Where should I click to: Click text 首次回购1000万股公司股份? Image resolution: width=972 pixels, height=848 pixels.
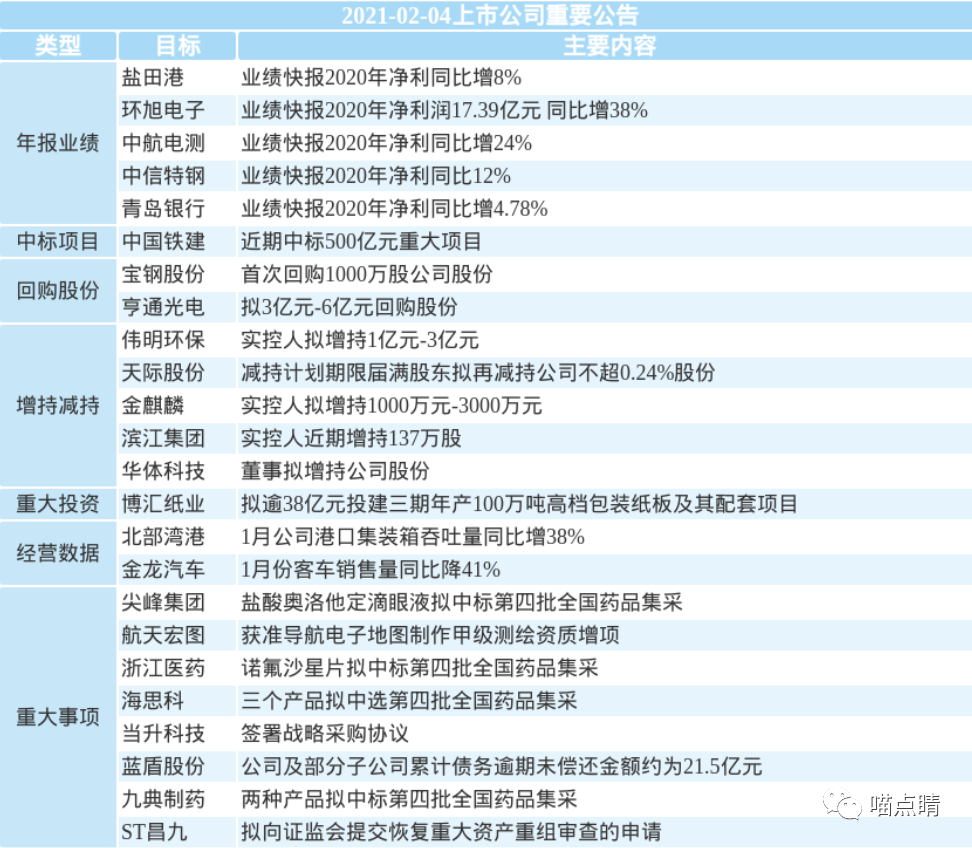[x=367, y=275]
